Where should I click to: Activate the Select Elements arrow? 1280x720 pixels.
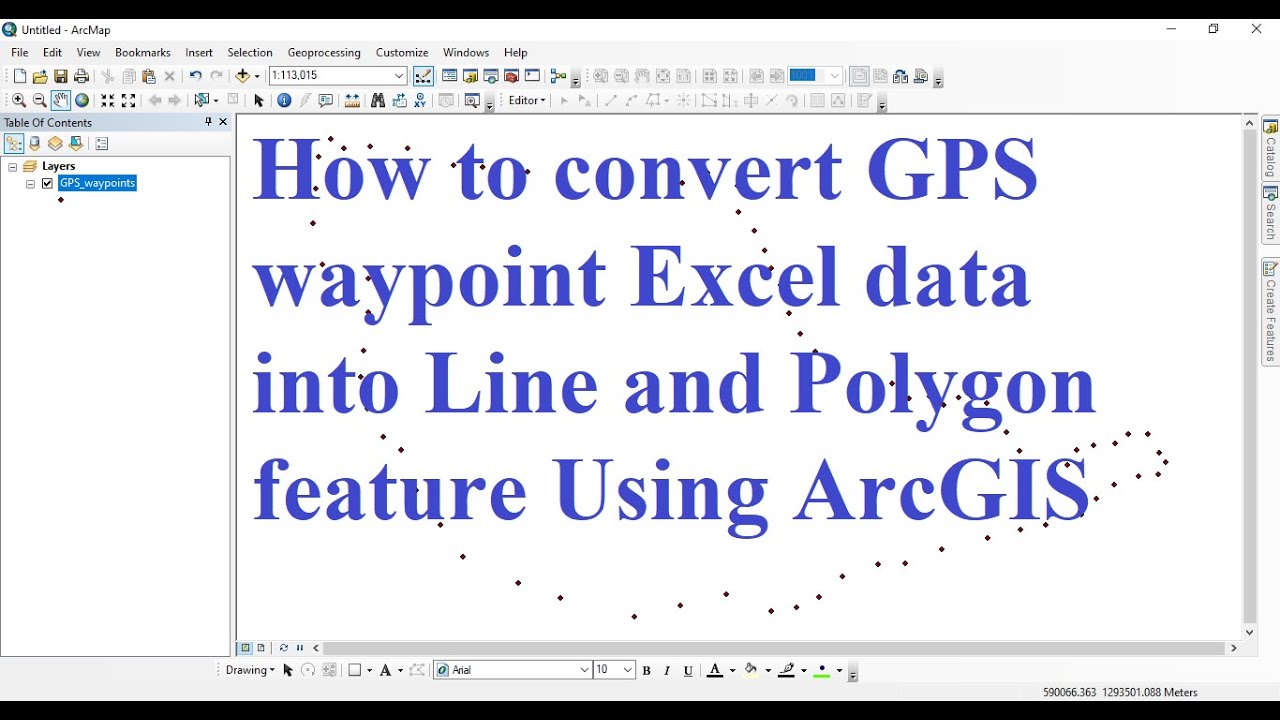pyautogui.click(x=259, y=100)
